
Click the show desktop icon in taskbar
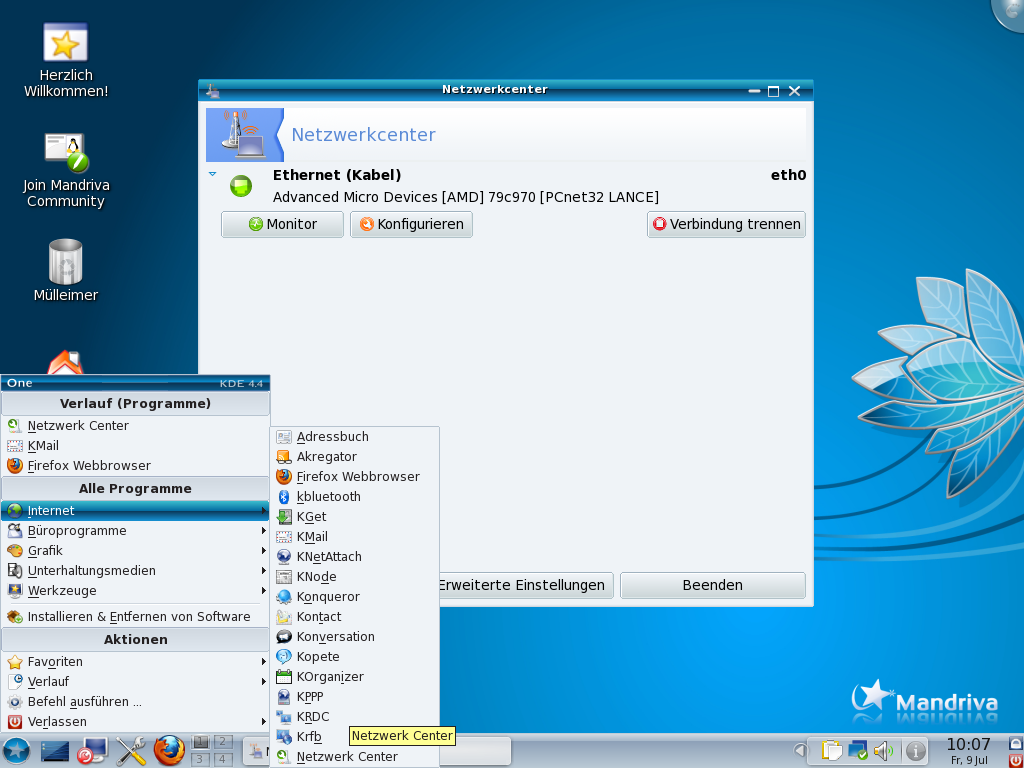(55, 750)
